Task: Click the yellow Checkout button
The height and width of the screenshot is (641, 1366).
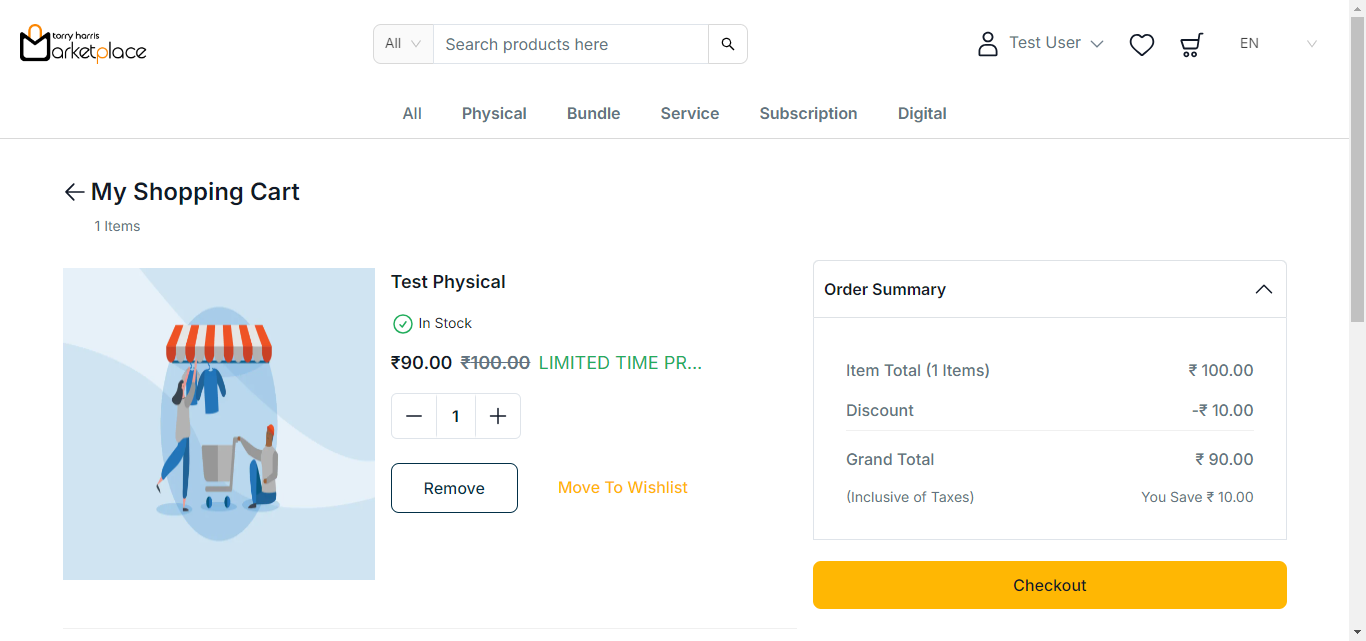Action: point(1049,585)
